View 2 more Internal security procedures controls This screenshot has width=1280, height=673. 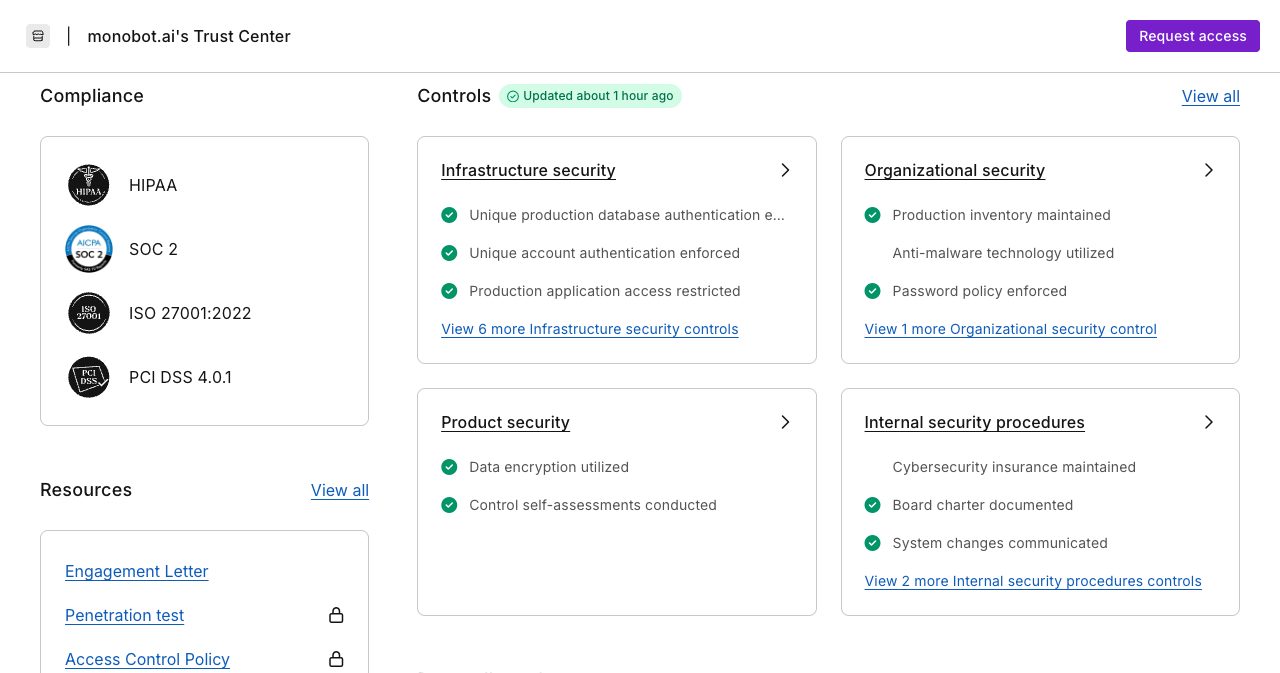pos(1033,581)
